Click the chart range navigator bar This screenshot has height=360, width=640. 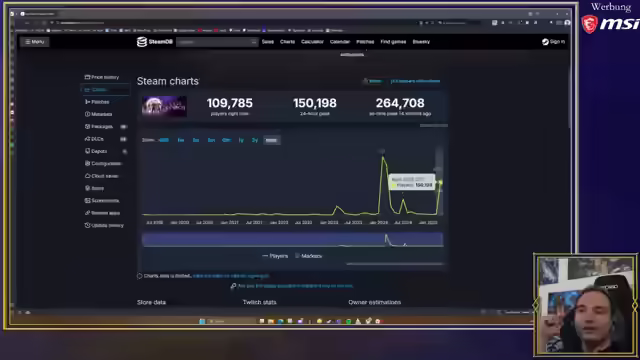pos(292,240)
